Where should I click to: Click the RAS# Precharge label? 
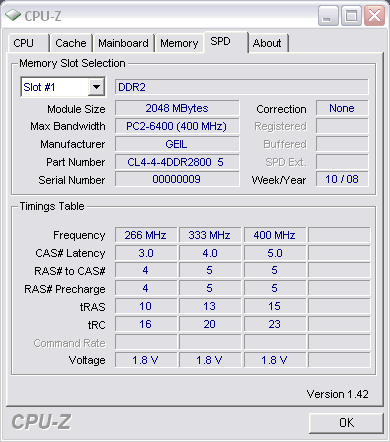pyautogui.click(x=65, y=289)
